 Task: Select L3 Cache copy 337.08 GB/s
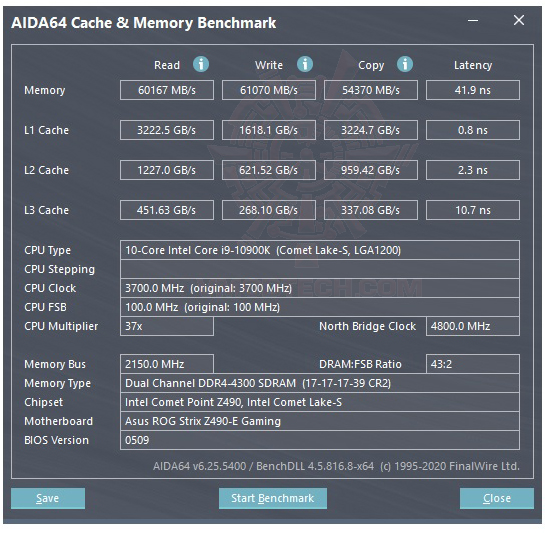[370, 210]
